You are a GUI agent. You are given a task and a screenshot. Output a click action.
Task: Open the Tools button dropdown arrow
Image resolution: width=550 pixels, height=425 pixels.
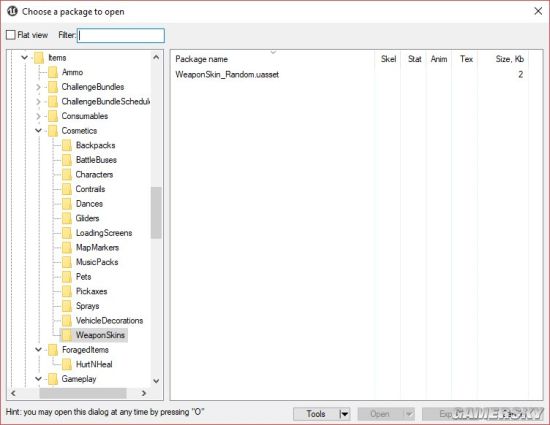click(x=344, y=414)
